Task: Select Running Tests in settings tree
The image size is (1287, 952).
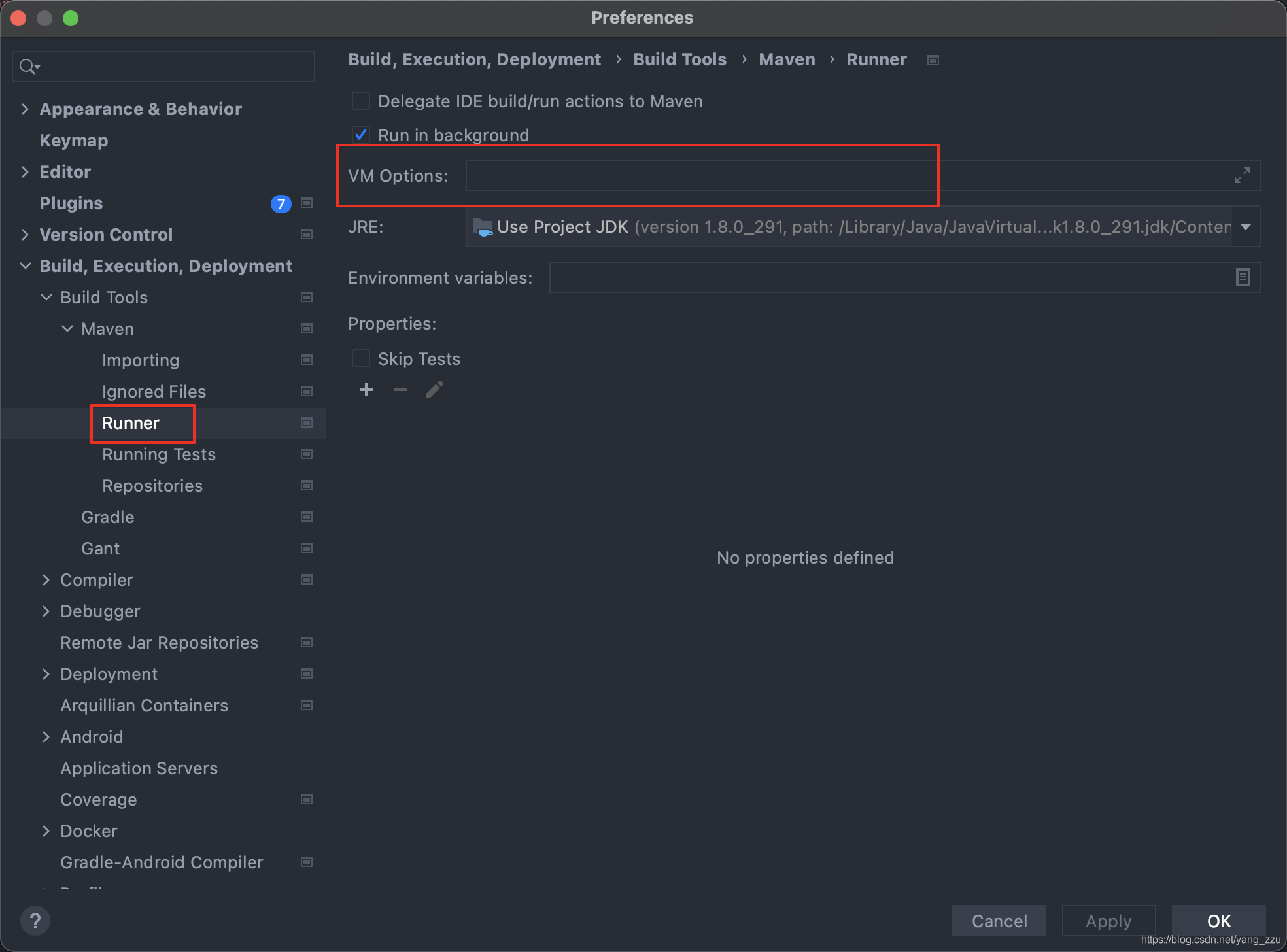Action: [159, 454]
